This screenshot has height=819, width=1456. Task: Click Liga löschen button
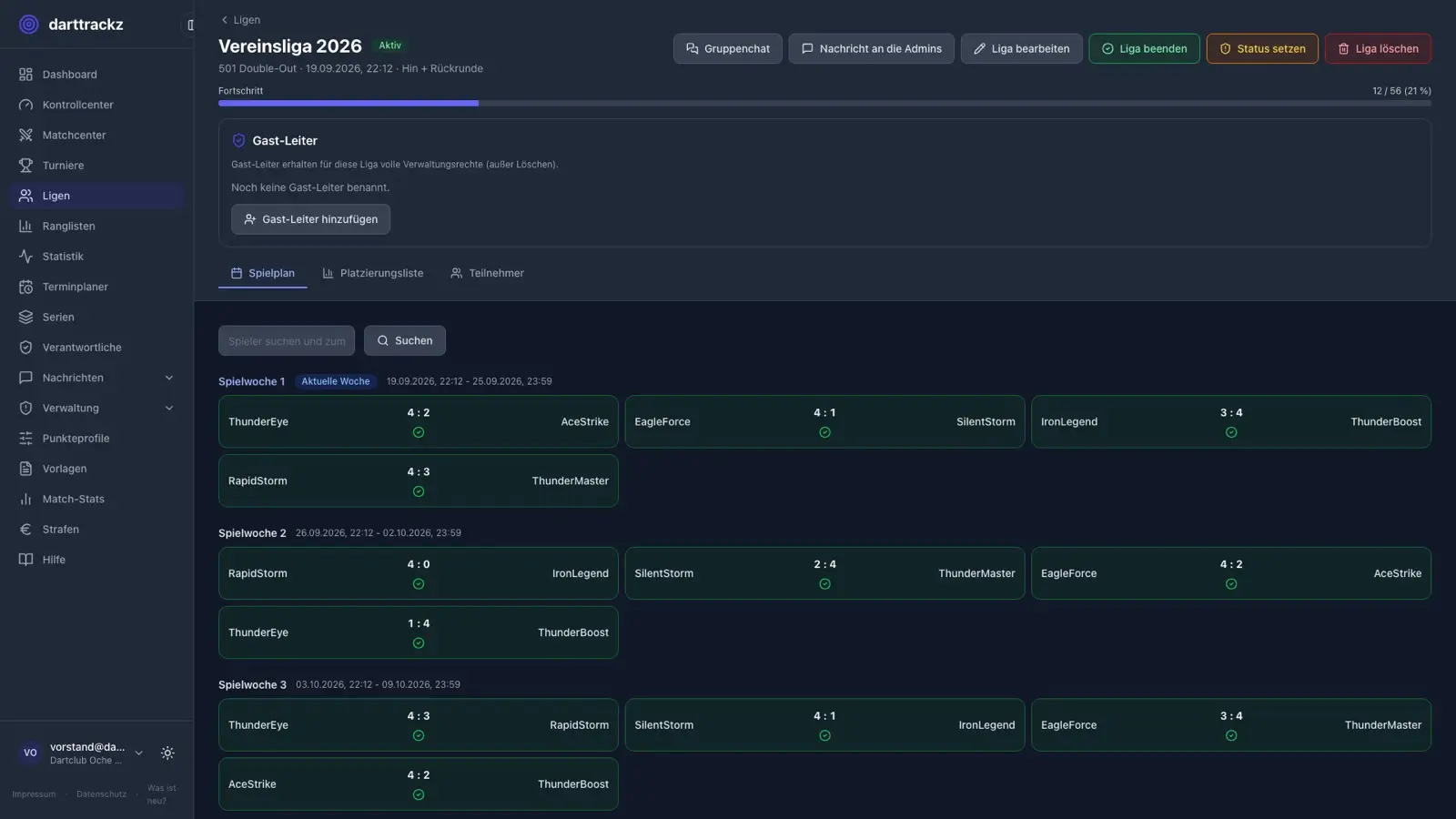[1378, 49]
